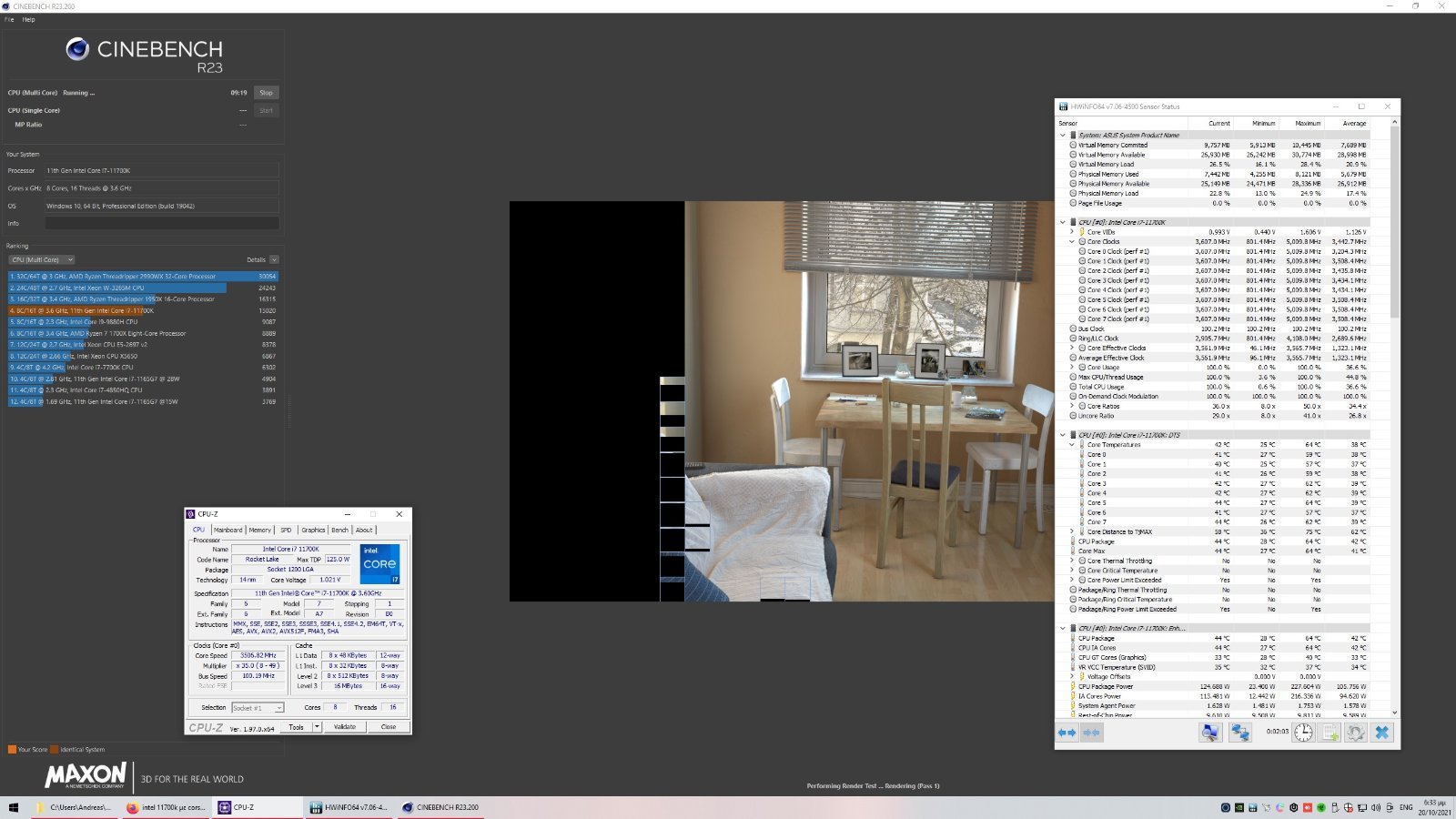Click the Cinebench Info input field
This screenshot has height=819, width=1456.
click(162, 223)
